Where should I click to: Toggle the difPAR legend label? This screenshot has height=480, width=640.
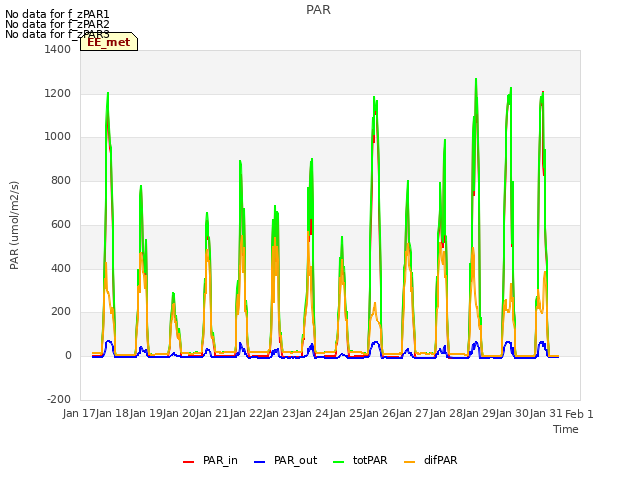click(440, 460)
